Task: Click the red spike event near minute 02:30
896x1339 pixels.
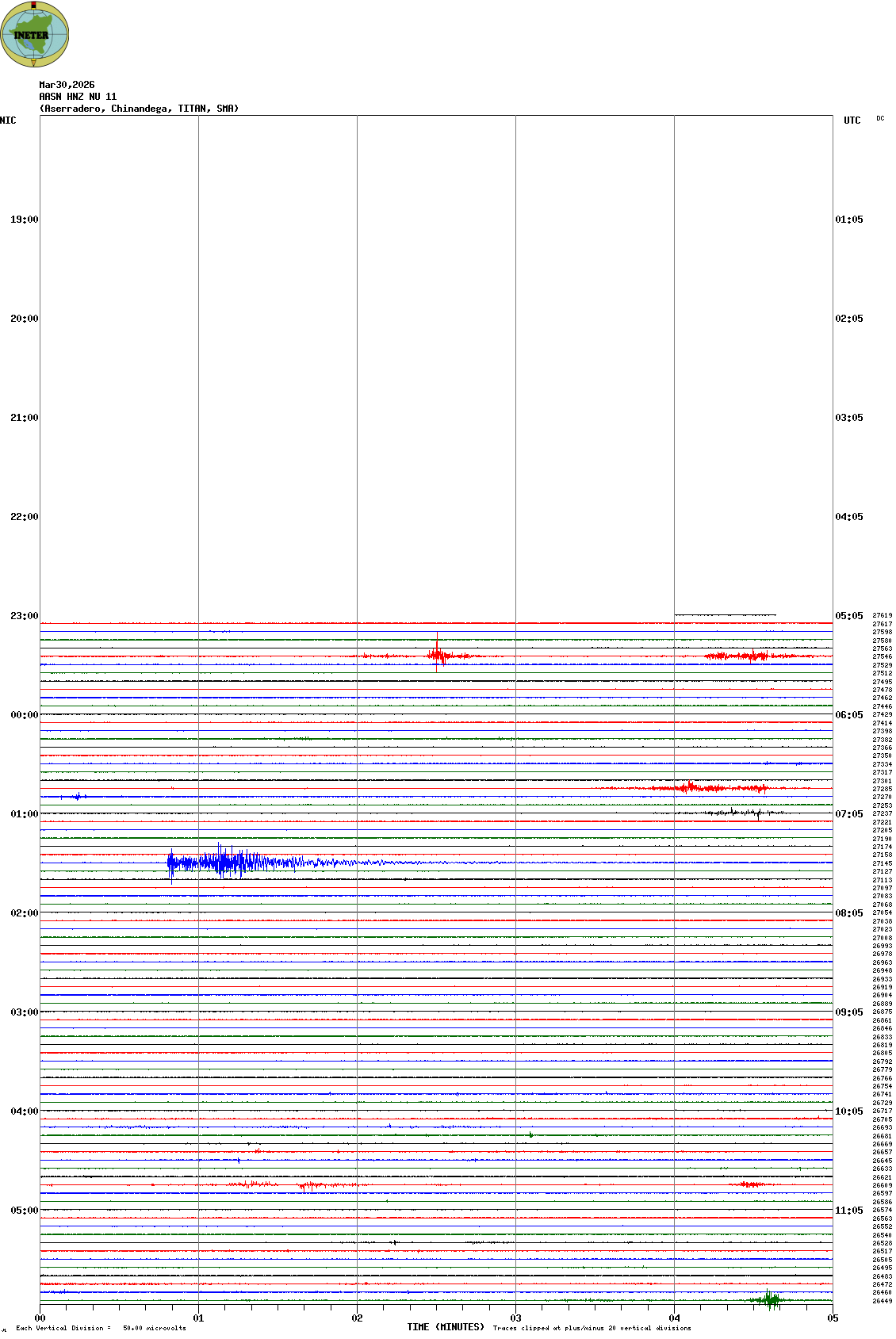Action: [x=437, y=656]
